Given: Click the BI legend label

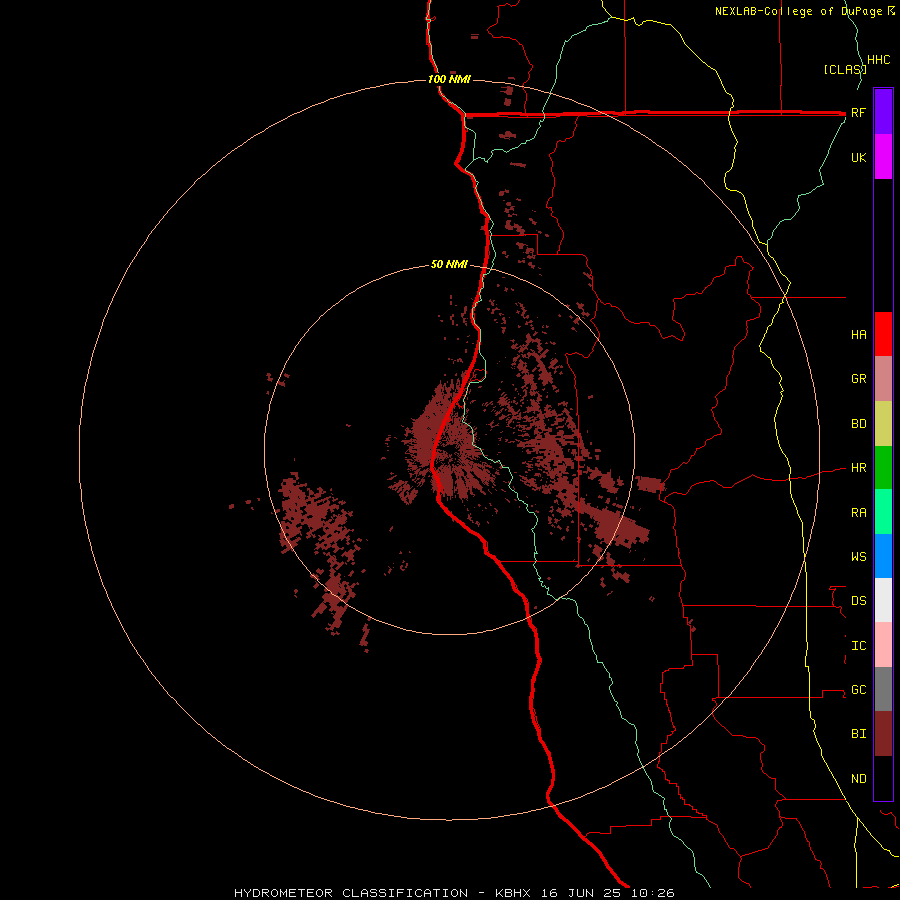Looking at the screenshot, I should pos(858,734).
